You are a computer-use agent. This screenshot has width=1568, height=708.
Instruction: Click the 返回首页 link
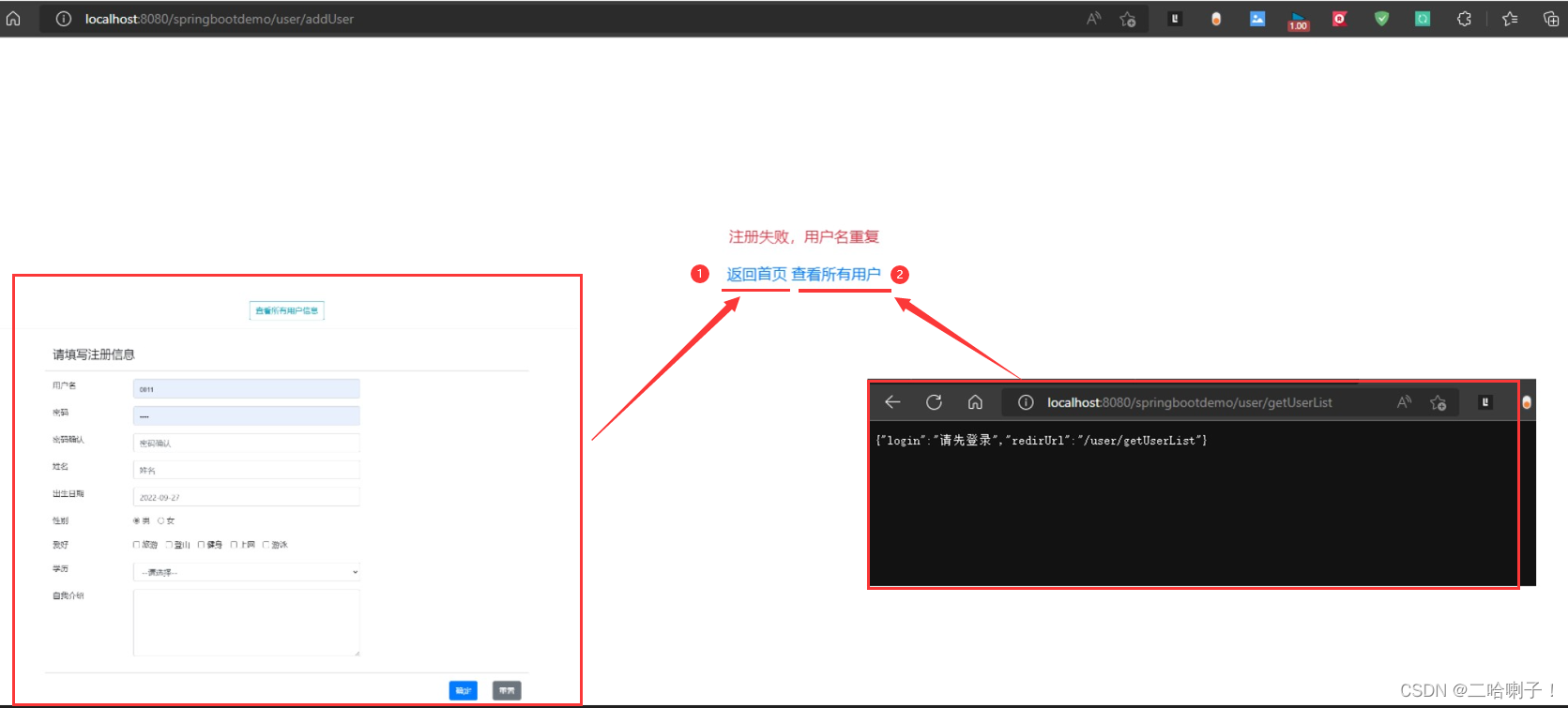[x=756, y=274]
